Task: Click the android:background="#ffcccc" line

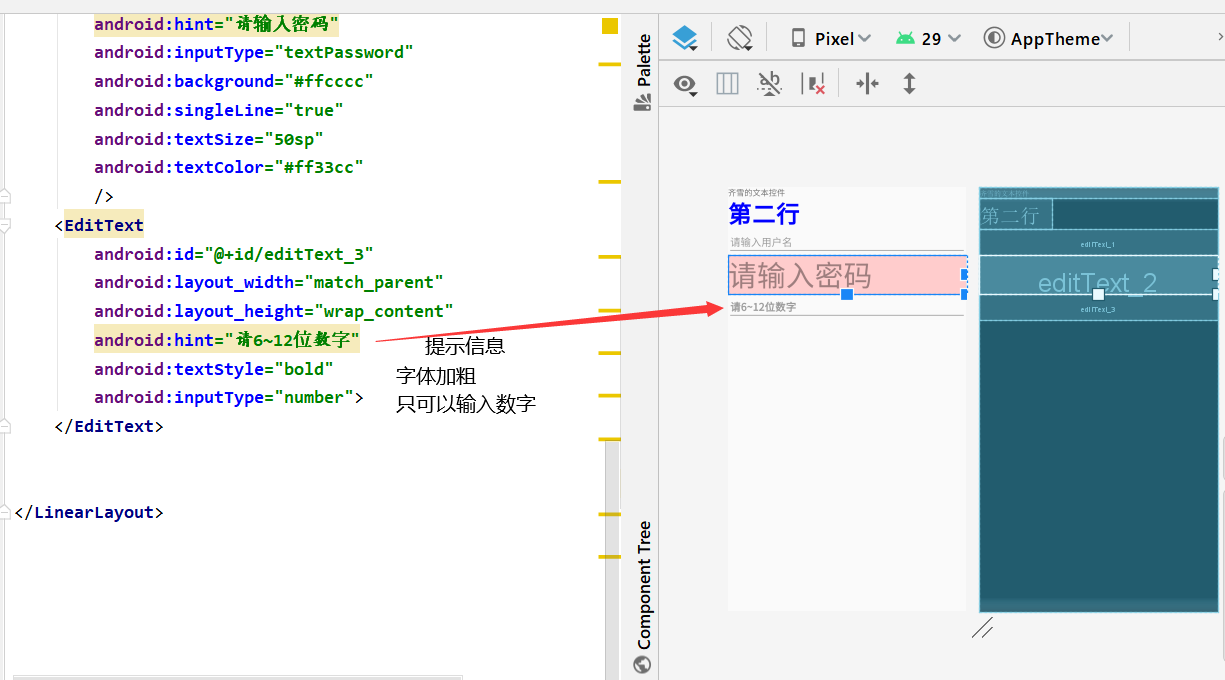Action: 234,81
